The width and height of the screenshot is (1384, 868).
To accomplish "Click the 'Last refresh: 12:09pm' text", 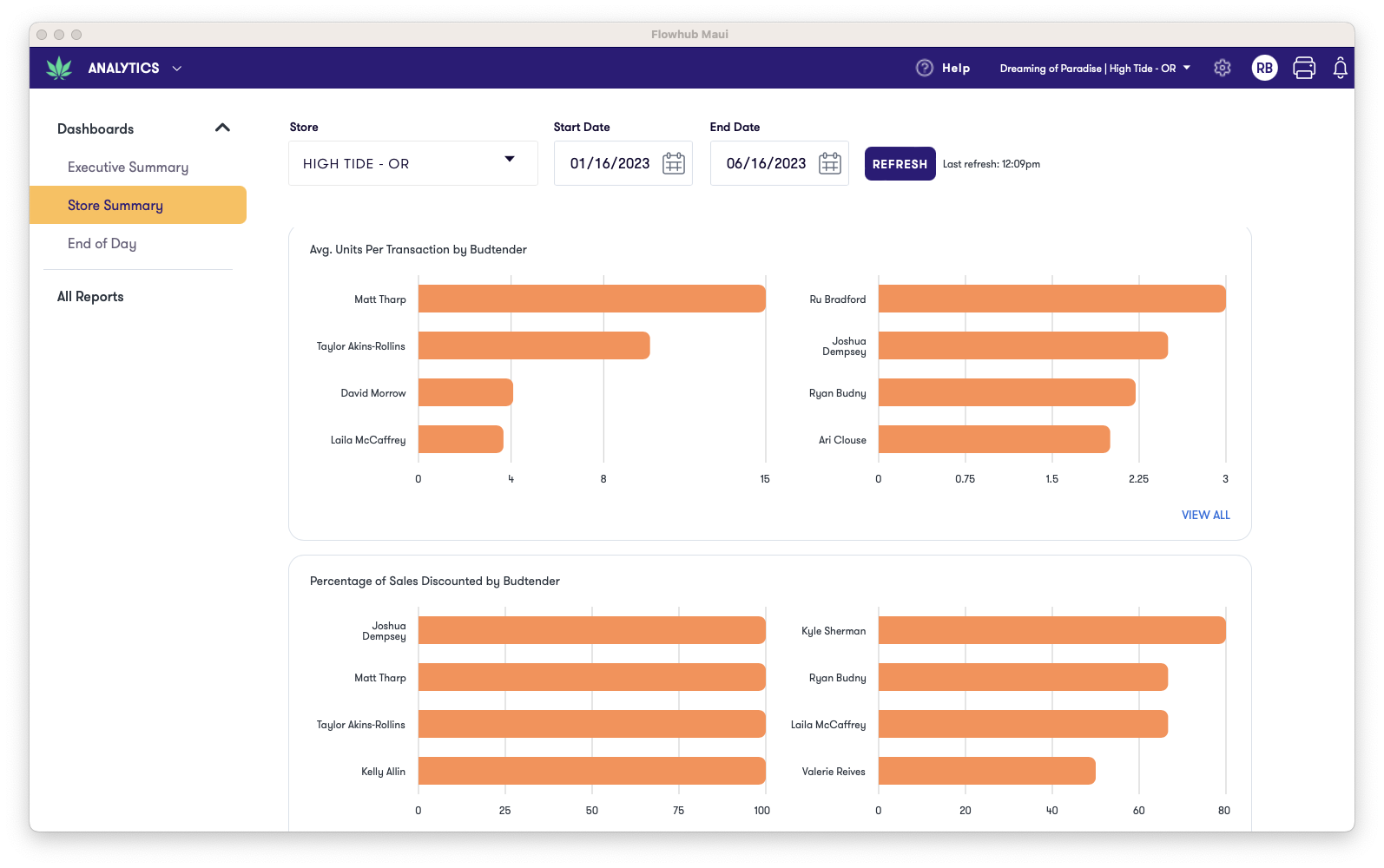I will [x=992, y=164].
